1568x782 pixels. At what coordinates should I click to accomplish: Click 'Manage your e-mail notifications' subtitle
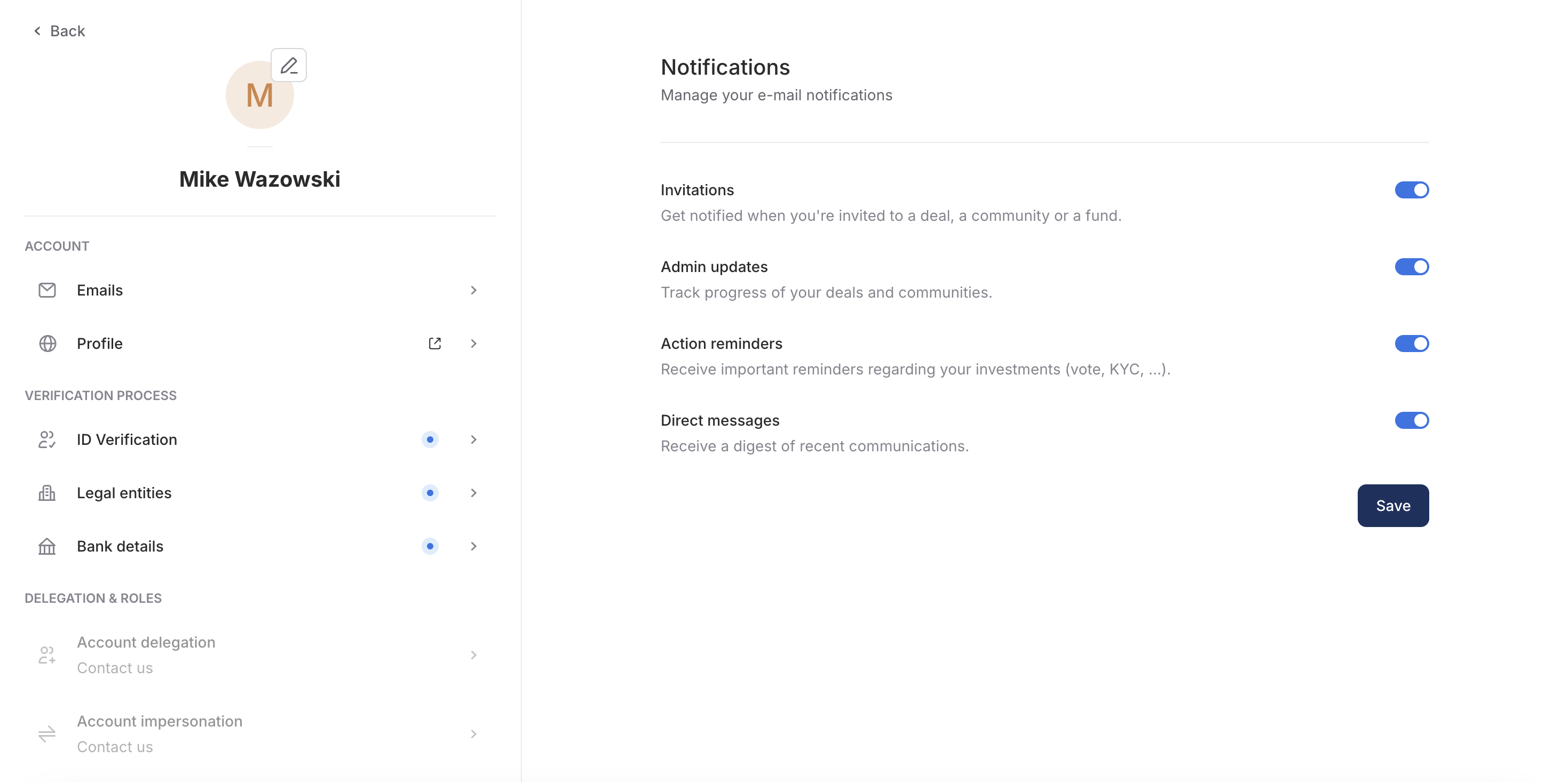click(x=776, y=95)
